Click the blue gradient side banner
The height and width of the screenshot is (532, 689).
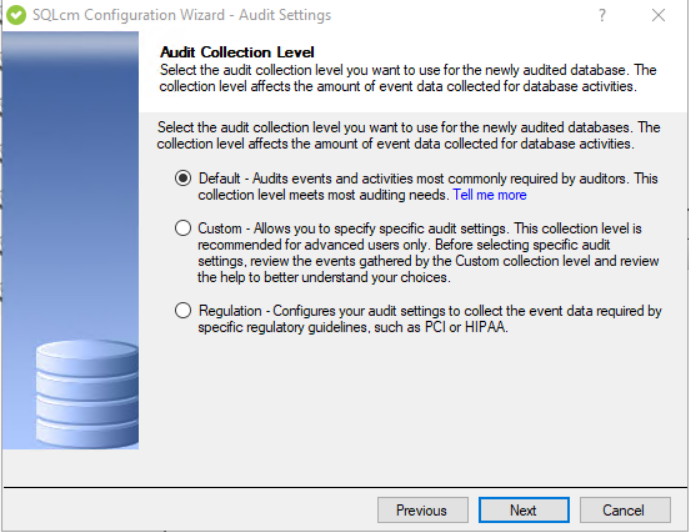[x=70, y=200]
